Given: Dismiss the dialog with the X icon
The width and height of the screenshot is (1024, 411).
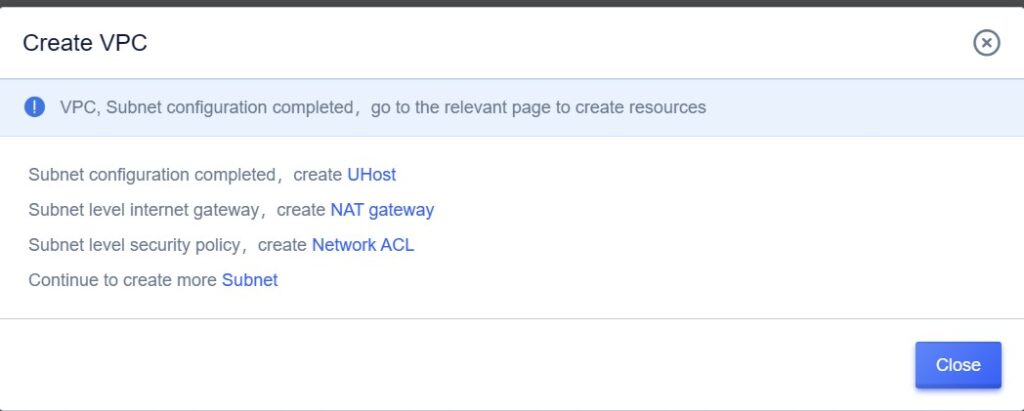Looking at the screenshot, I should pyautogui.click(x=986, y=42).
